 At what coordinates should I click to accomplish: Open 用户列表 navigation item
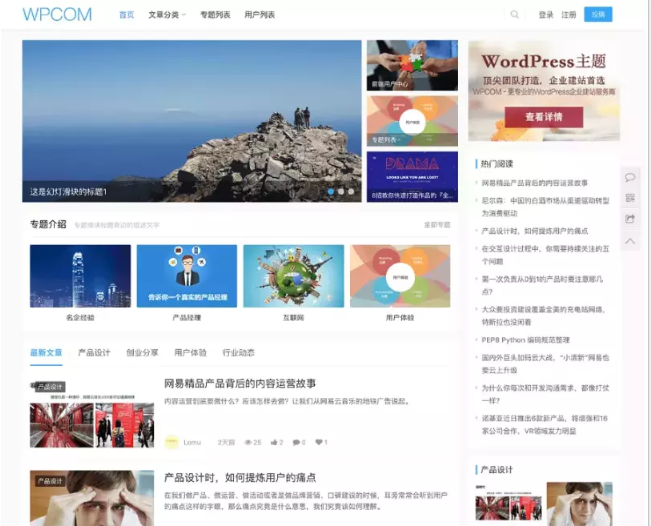(x=259, y=15)
